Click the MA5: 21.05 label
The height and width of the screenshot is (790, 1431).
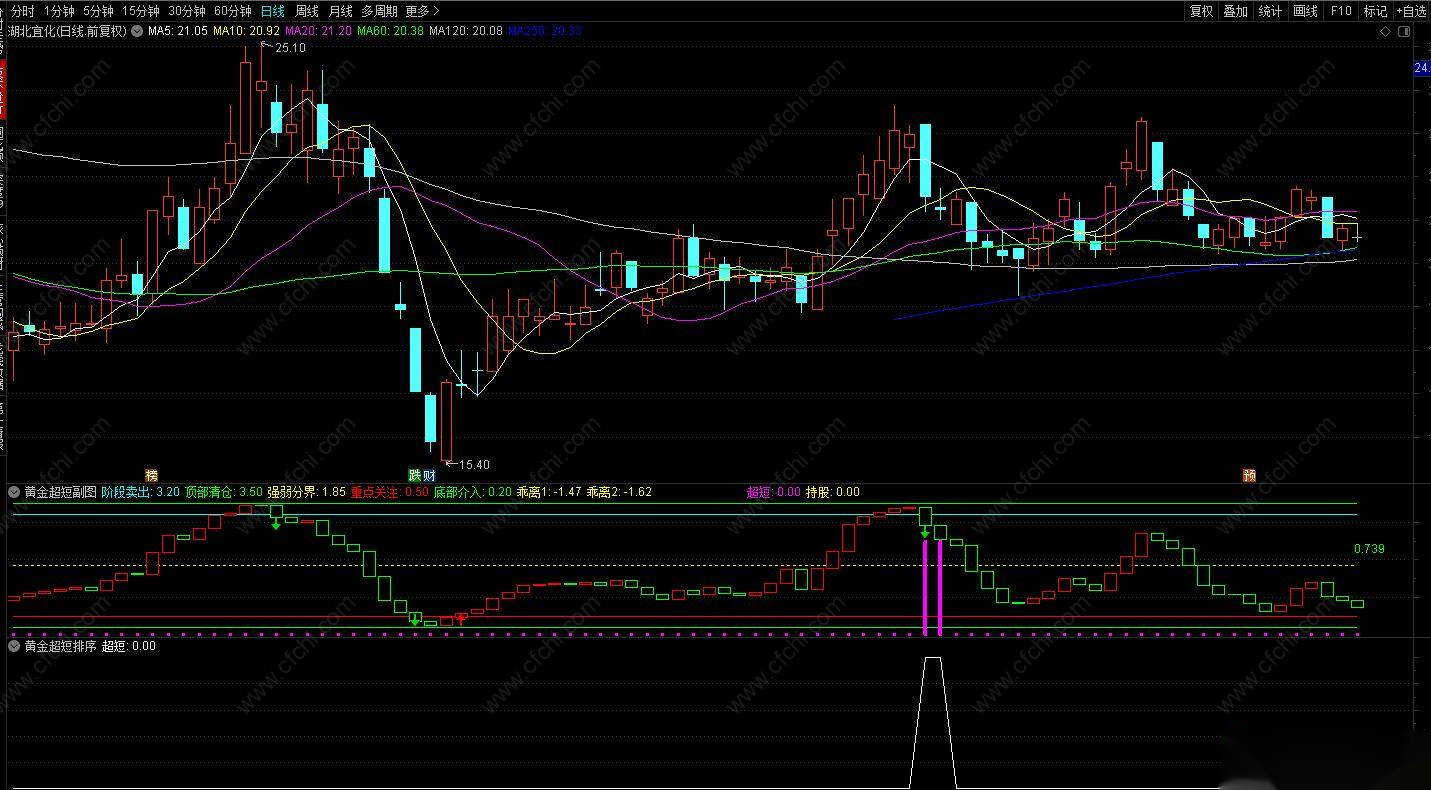point(177,31)
